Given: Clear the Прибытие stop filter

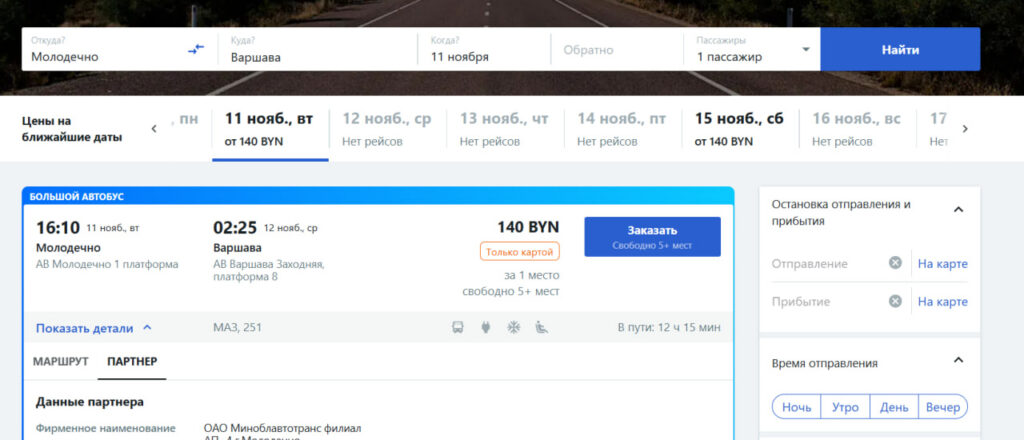Looking at the screenshot, I should point(895,301).
